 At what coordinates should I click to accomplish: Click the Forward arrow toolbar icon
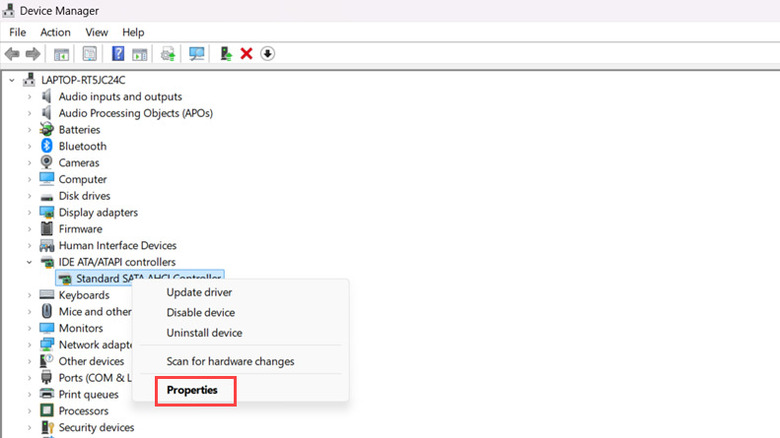tap(33, 54)
